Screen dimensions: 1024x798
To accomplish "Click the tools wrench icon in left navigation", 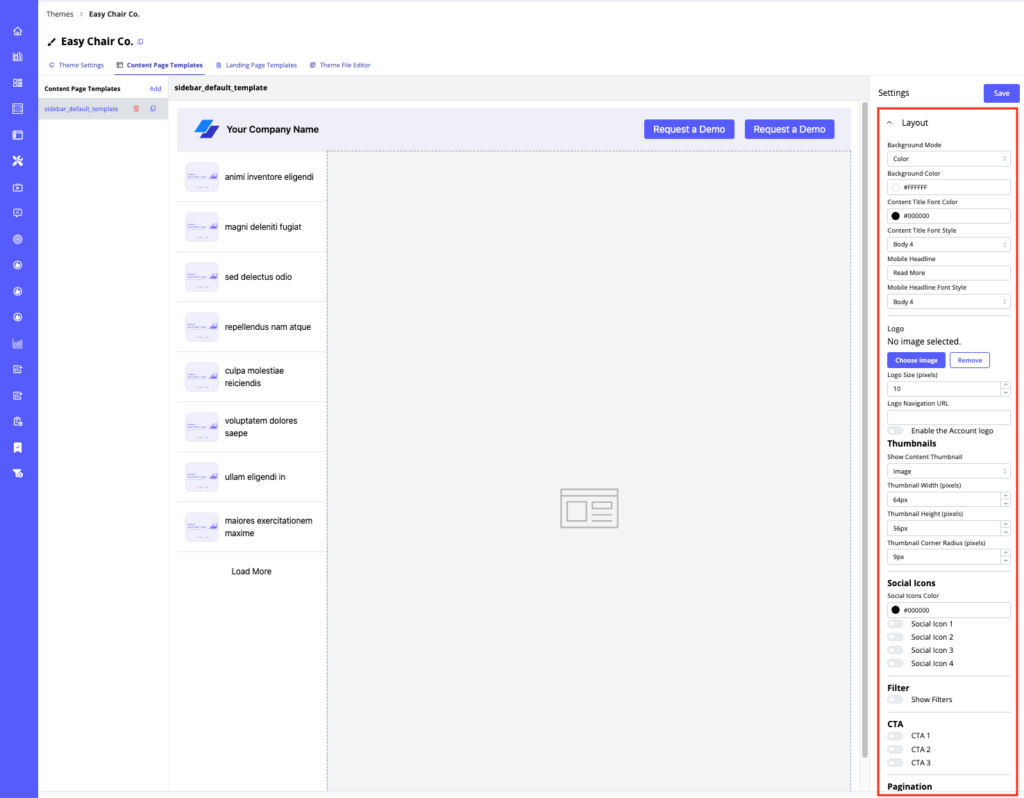I will click(16, 160).
